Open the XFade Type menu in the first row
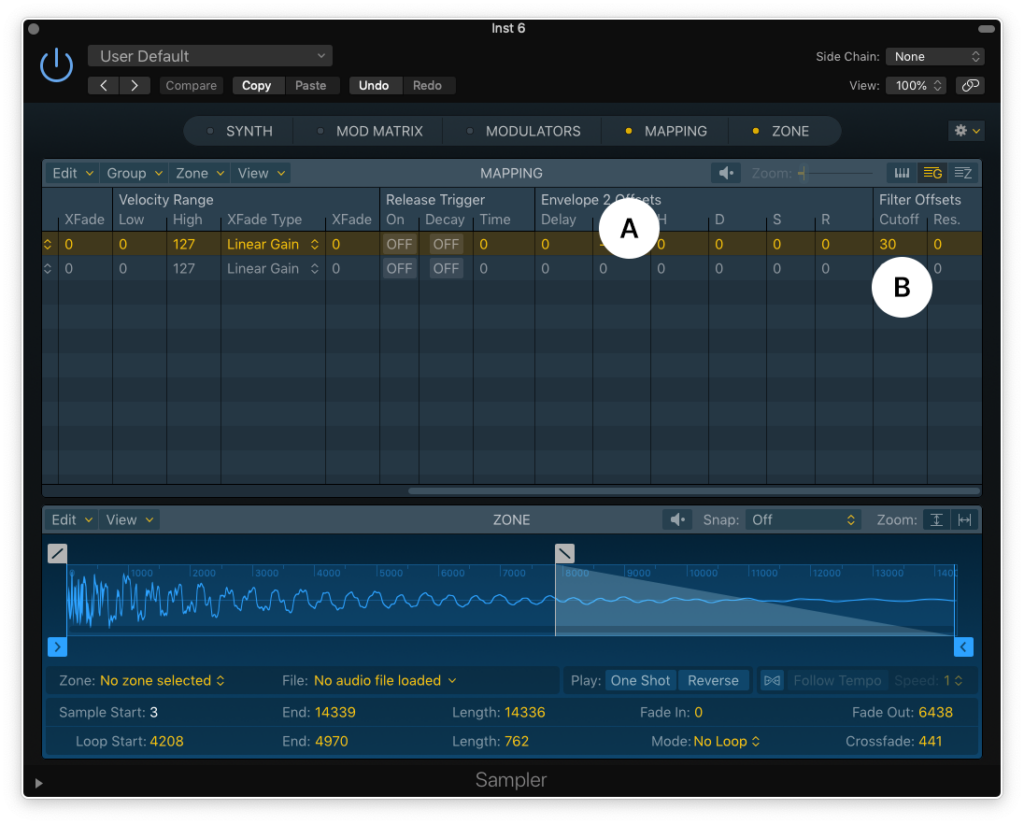The height and width of the screenshot is (824, 1024). 272,244
